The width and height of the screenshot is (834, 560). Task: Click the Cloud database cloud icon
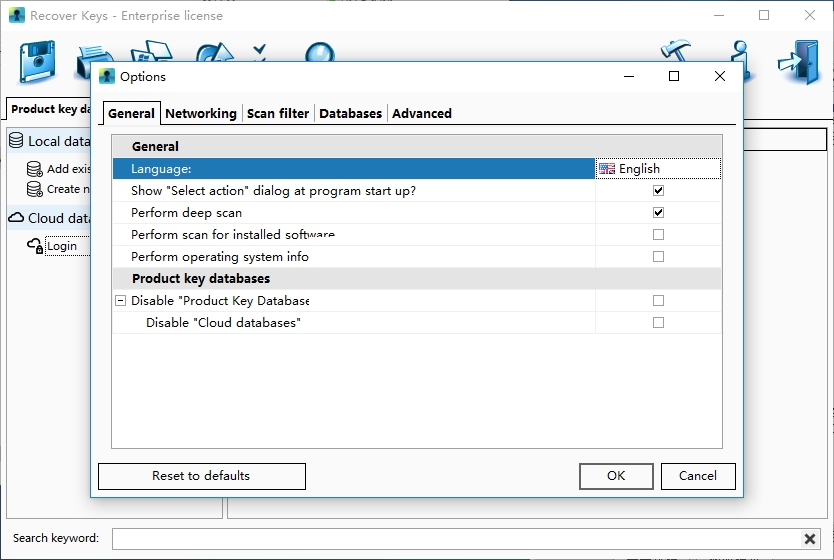coord(16,218)
